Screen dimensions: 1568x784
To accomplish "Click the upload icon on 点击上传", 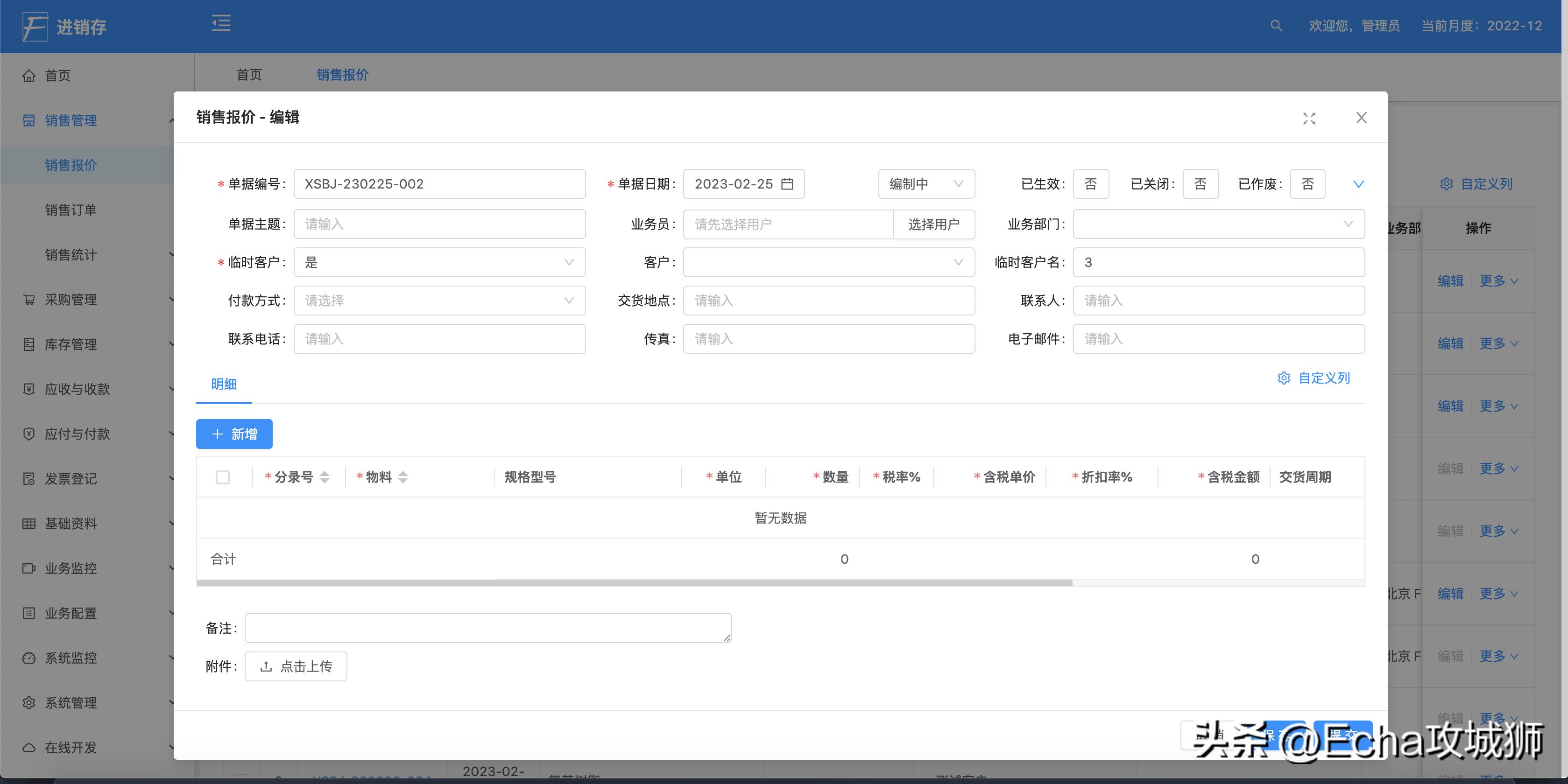I will (x=266, y=666).
